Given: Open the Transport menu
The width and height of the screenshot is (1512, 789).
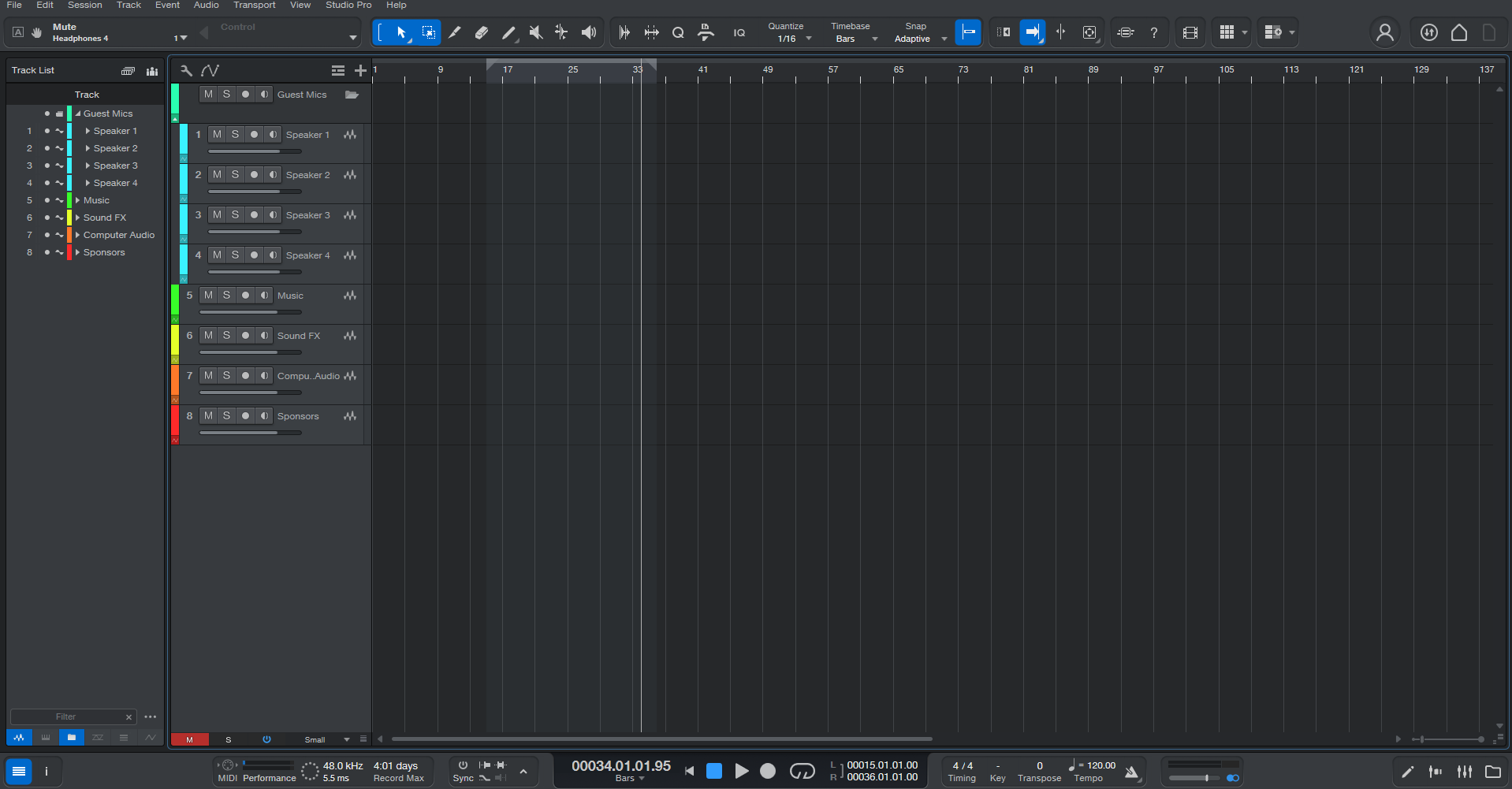Looking at the screenshot, I should click(254, 5).
